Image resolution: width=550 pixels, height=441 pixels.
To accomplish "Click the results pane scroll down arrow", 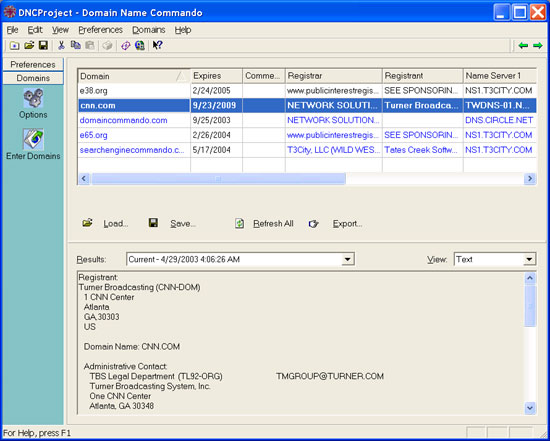I will [530, 408].
